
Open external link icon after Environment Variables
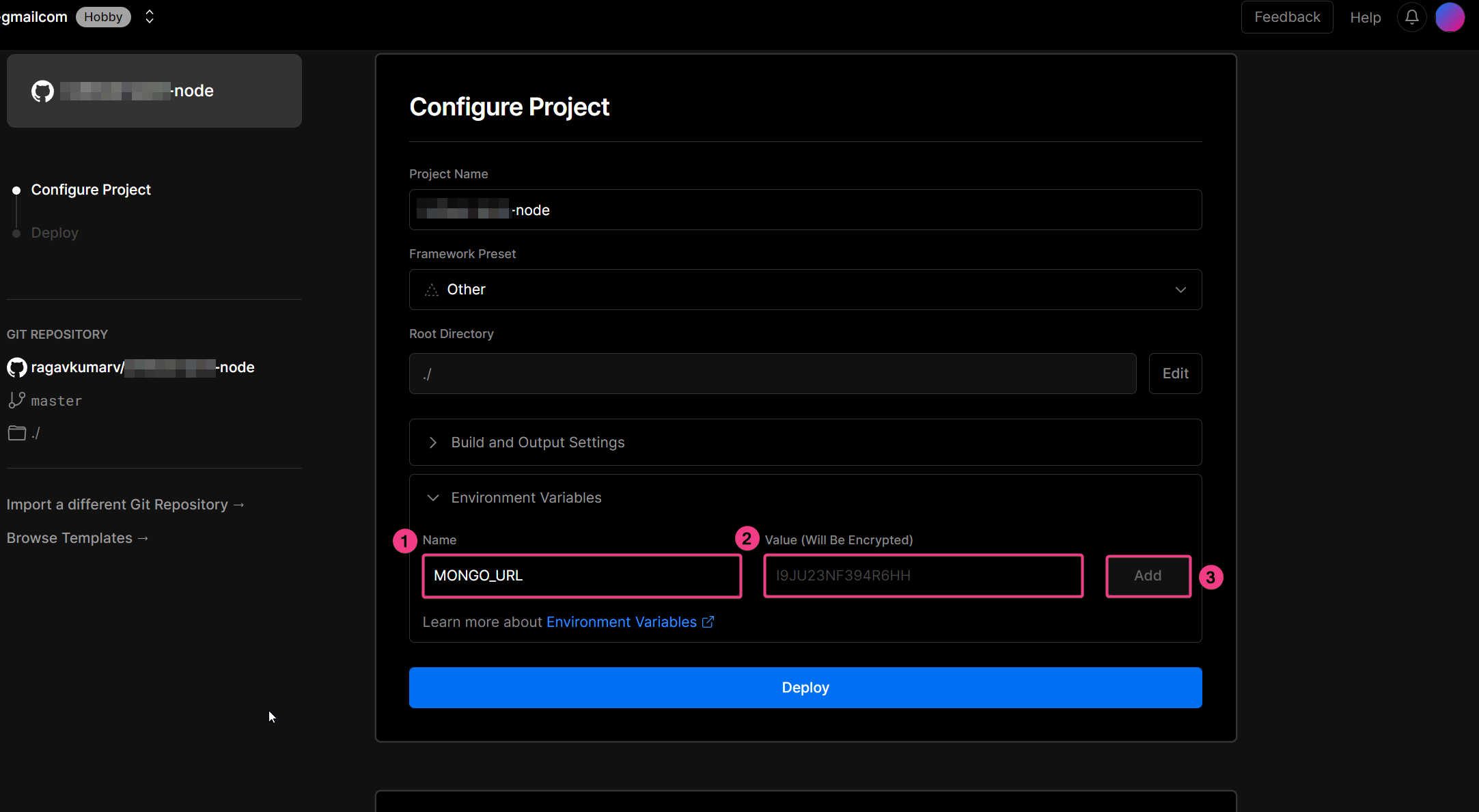click(708, 622)
